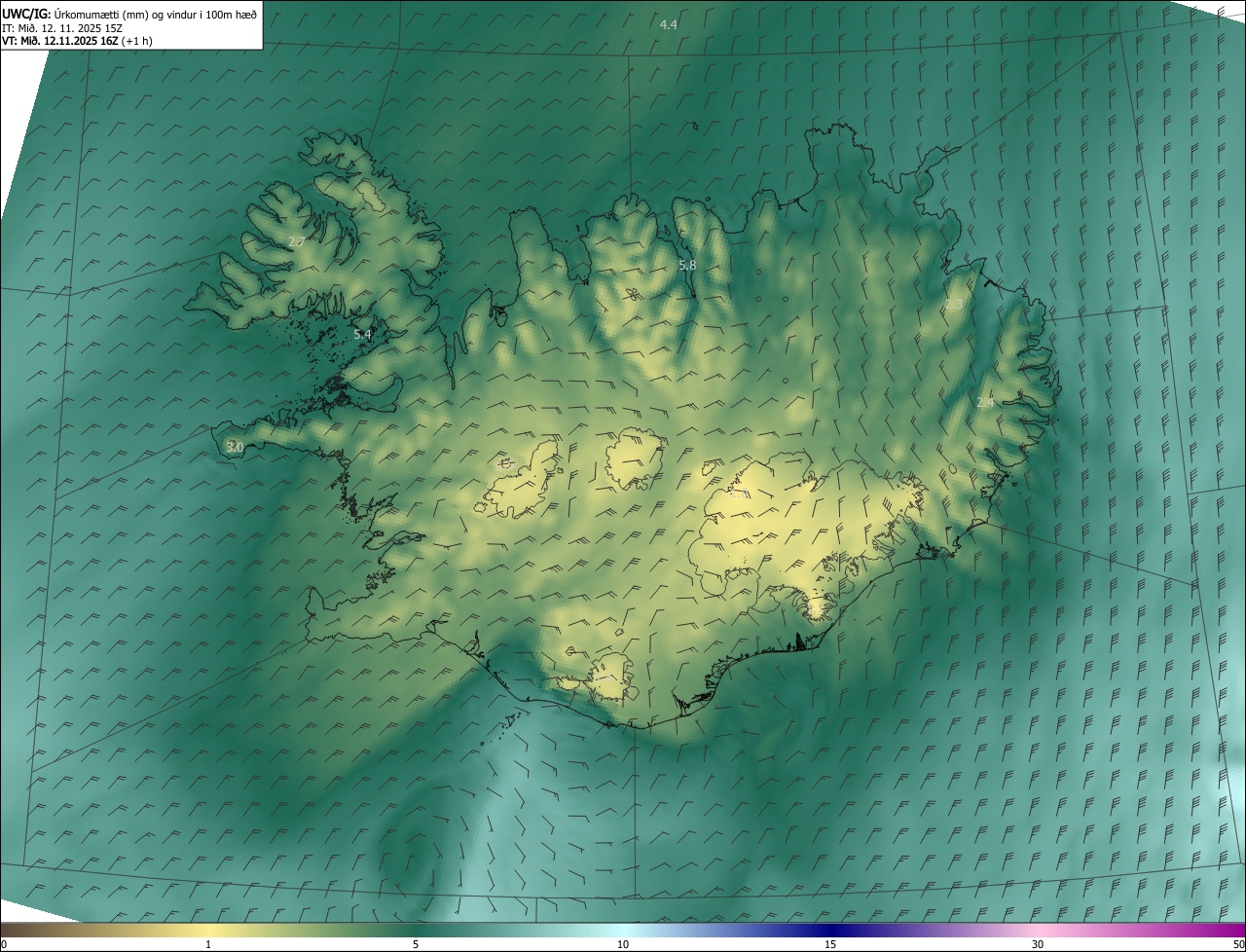
Task: Click the valid time line 'VT: Mið. 12.11.2025 16Z'
Action: (x=77, y=41)
